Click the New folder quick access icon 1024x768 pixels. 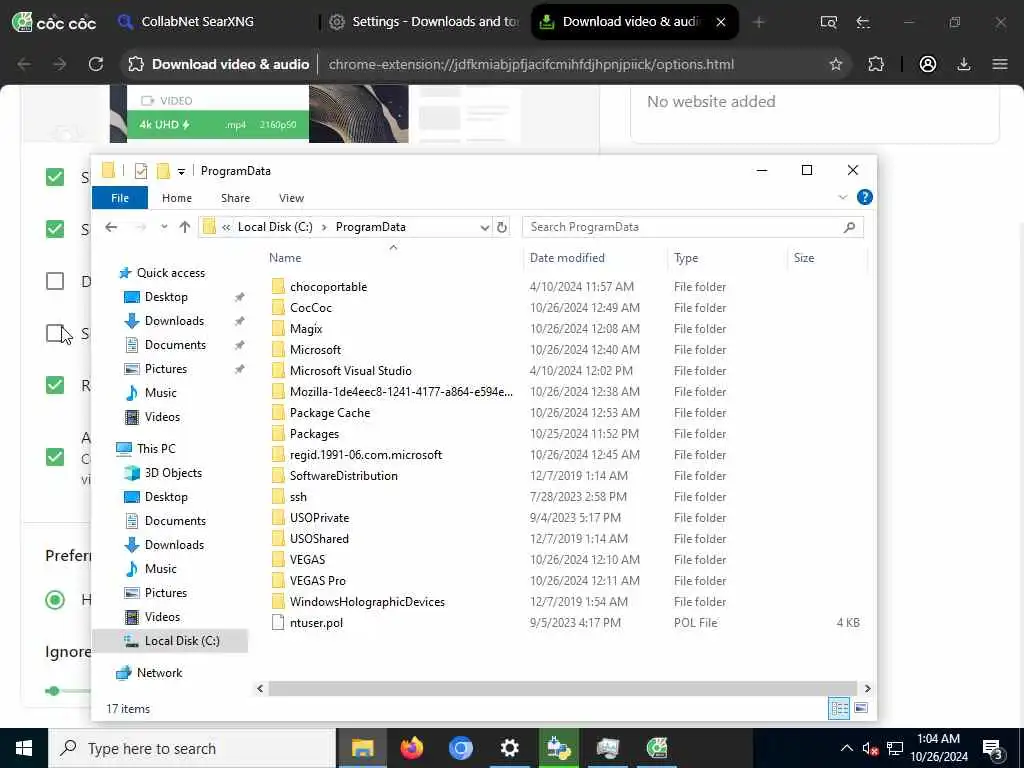[x=163, y=171]
